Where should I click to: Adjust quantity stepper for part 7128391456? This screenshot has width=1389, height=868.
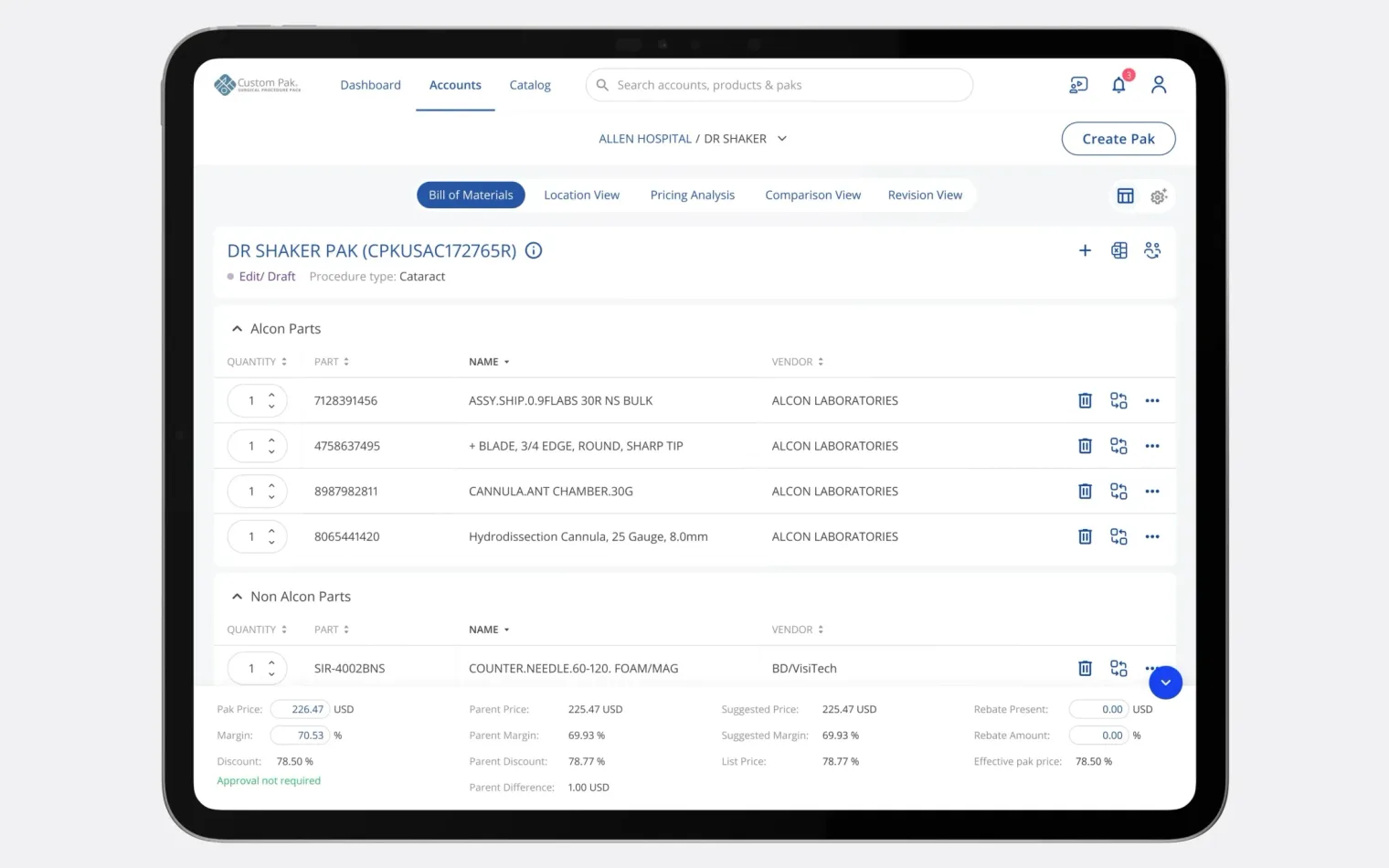coord(271,400)
